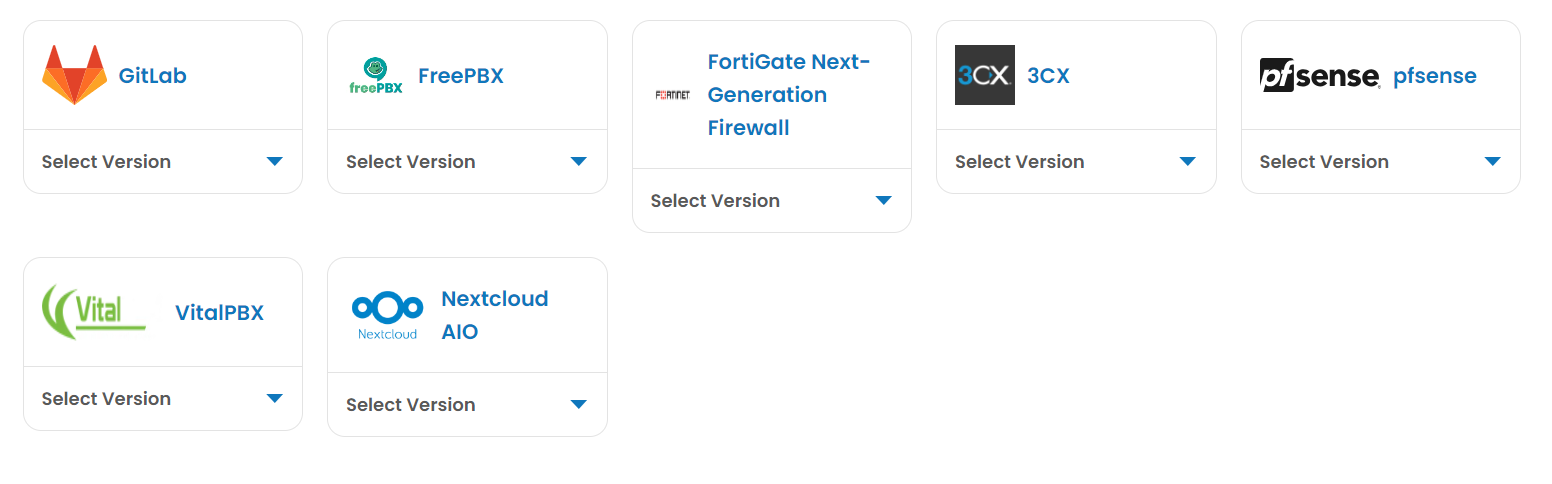The image size is (1552, 484).
Task: Click the GitLab fox logo
Action: click(x=74, y=75)
